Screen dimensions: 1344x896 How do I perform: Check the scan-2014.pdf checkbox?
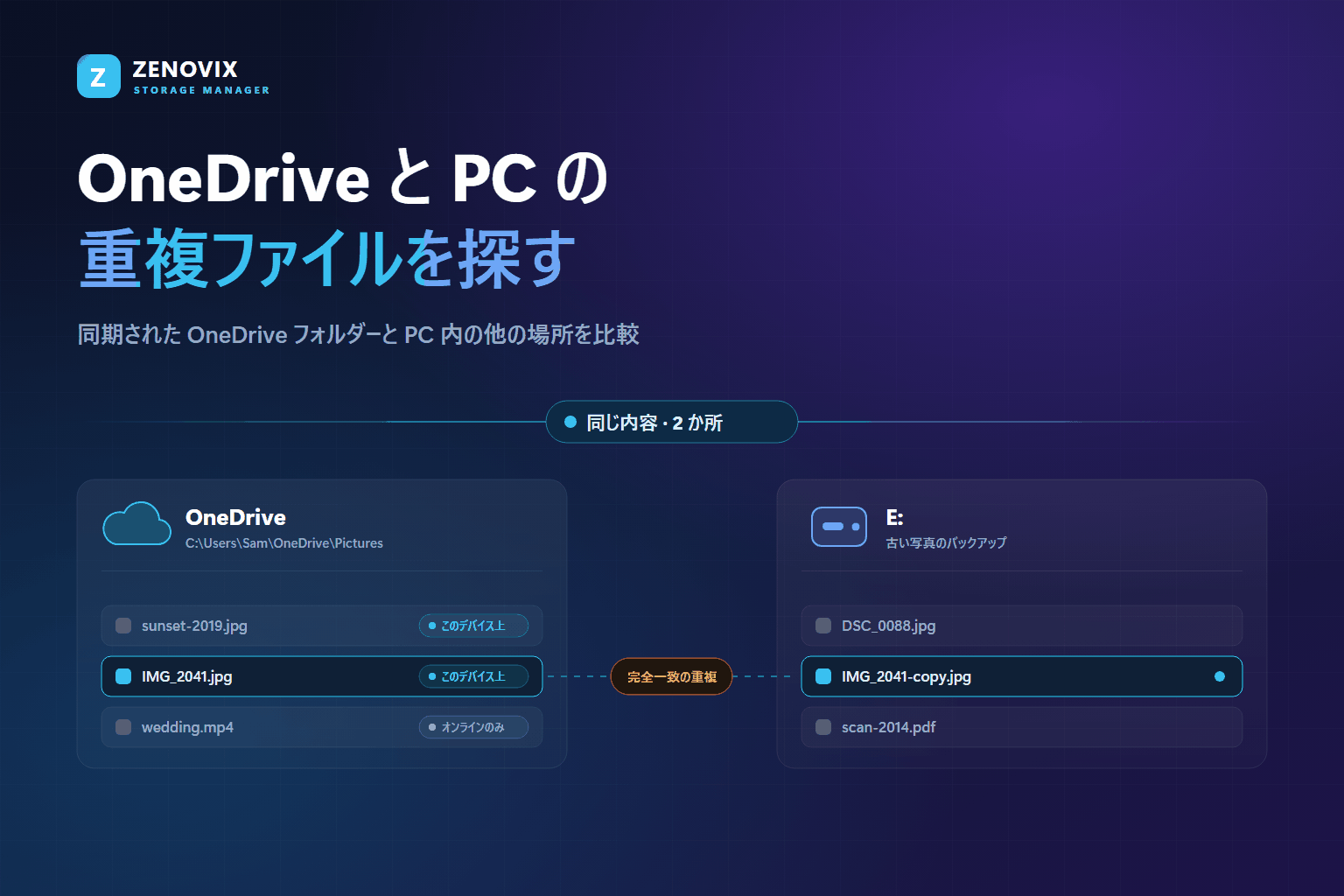pyautogui.click(x=823, y=727)
